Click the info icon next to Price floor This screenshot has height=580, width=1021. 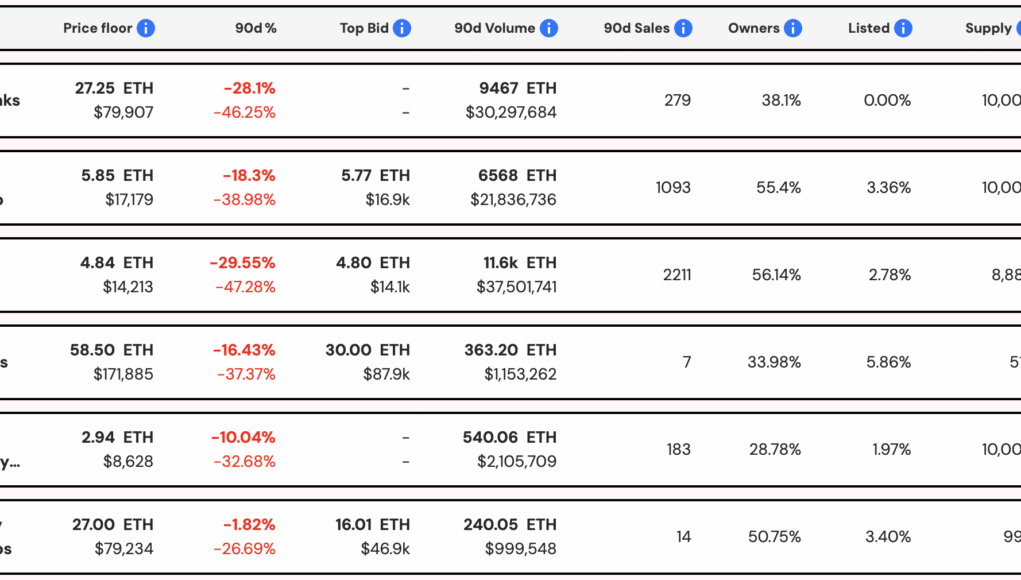146,28
